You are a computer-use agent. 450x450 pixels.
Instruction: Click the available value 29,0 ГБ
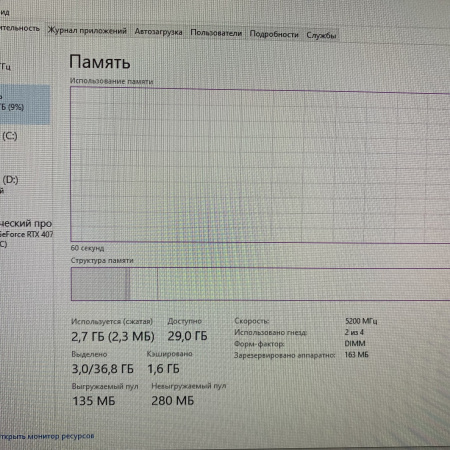pyautogui.click(x=187, y=336)
